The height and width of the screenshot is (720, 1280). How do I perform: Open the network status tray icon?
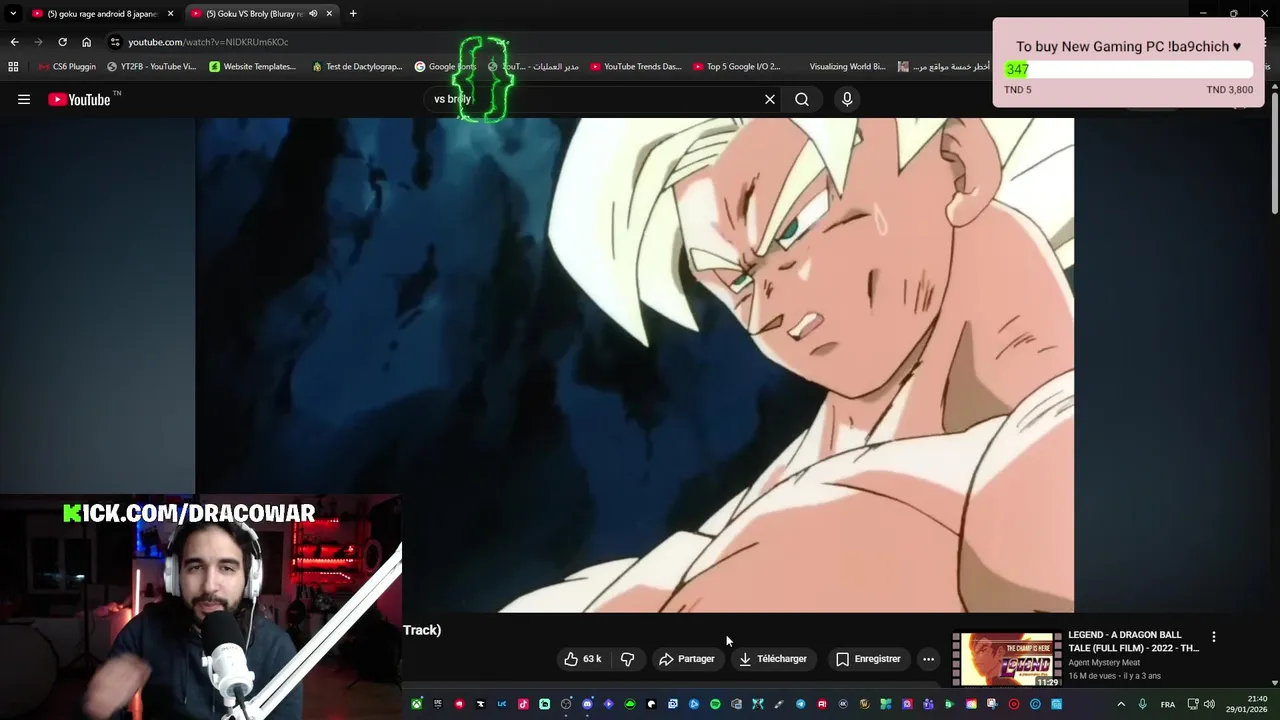(x=1193, y=704)
